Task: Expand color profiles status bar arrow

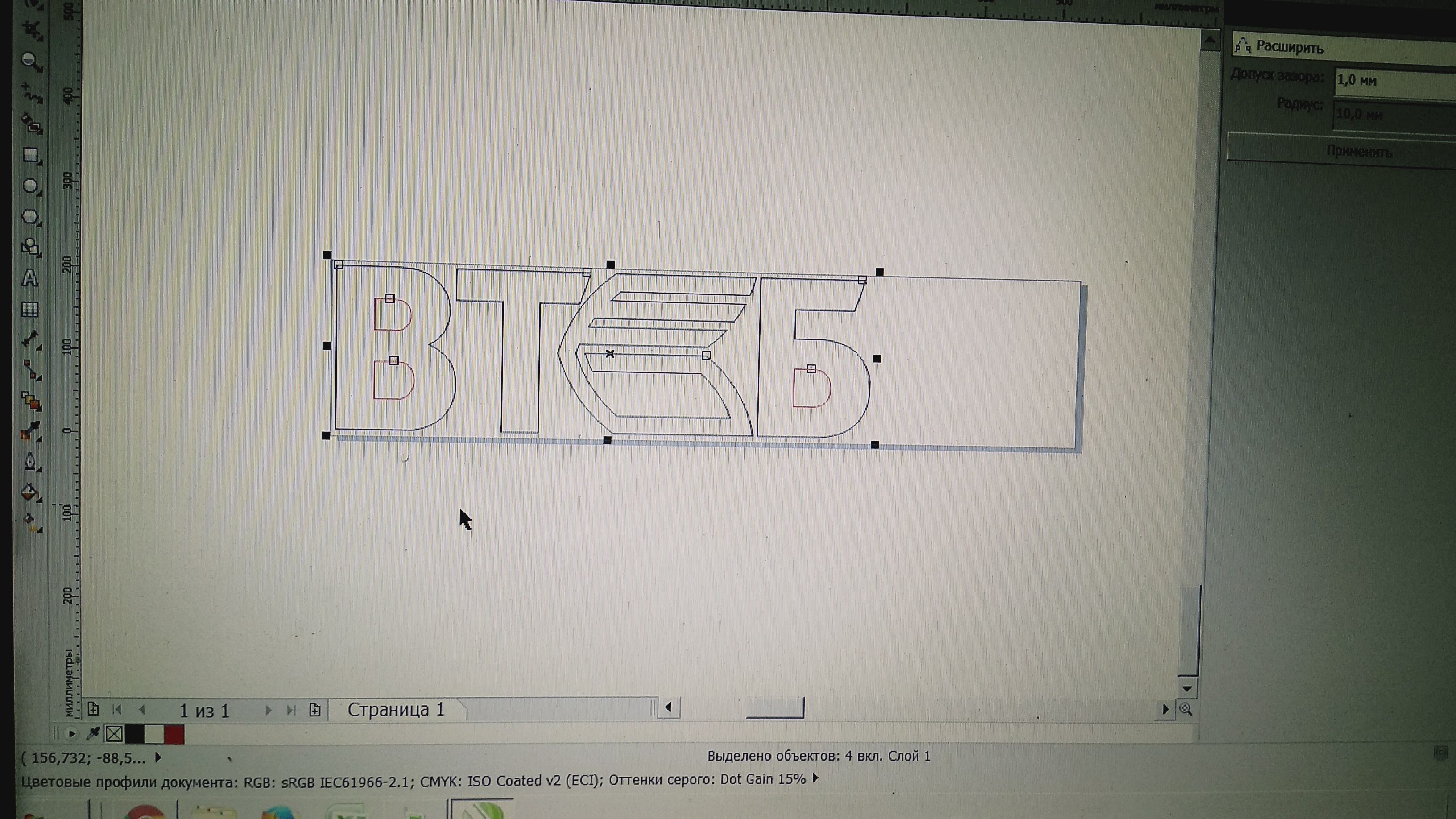Action: tap(815, 778)
